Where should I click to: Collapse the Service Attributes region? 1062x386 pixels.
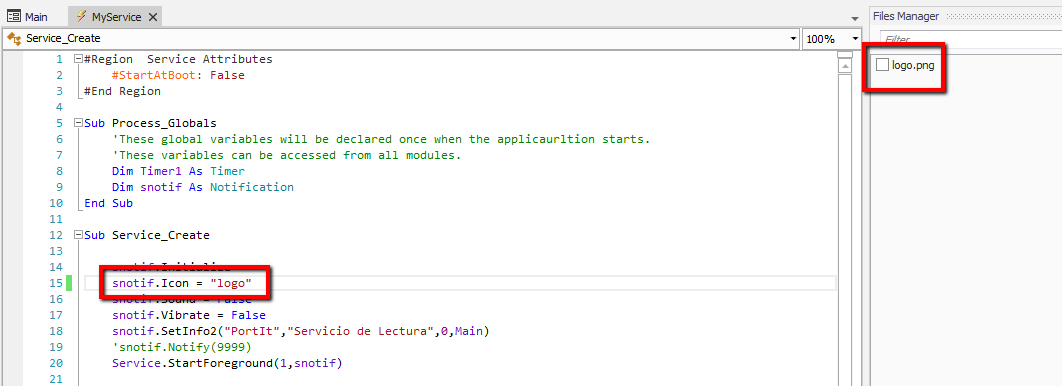78,59
